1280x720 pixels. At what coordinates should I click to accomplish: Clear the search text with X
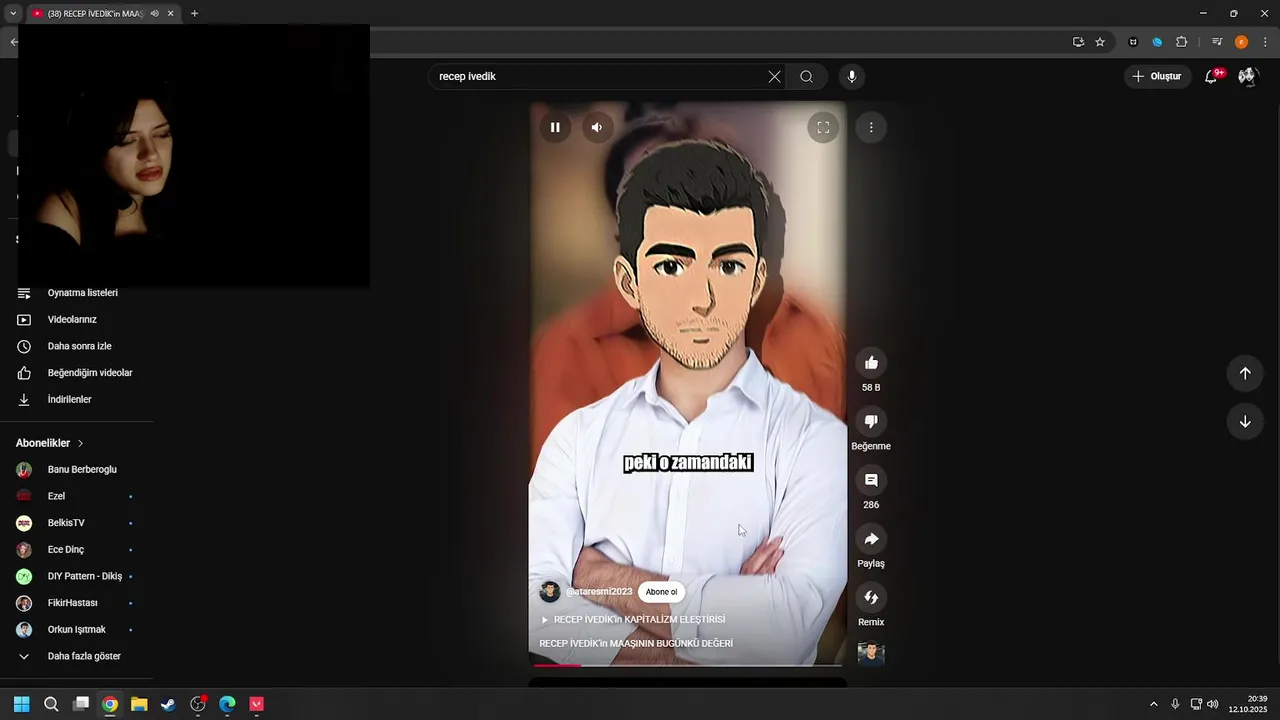(774, 77)
